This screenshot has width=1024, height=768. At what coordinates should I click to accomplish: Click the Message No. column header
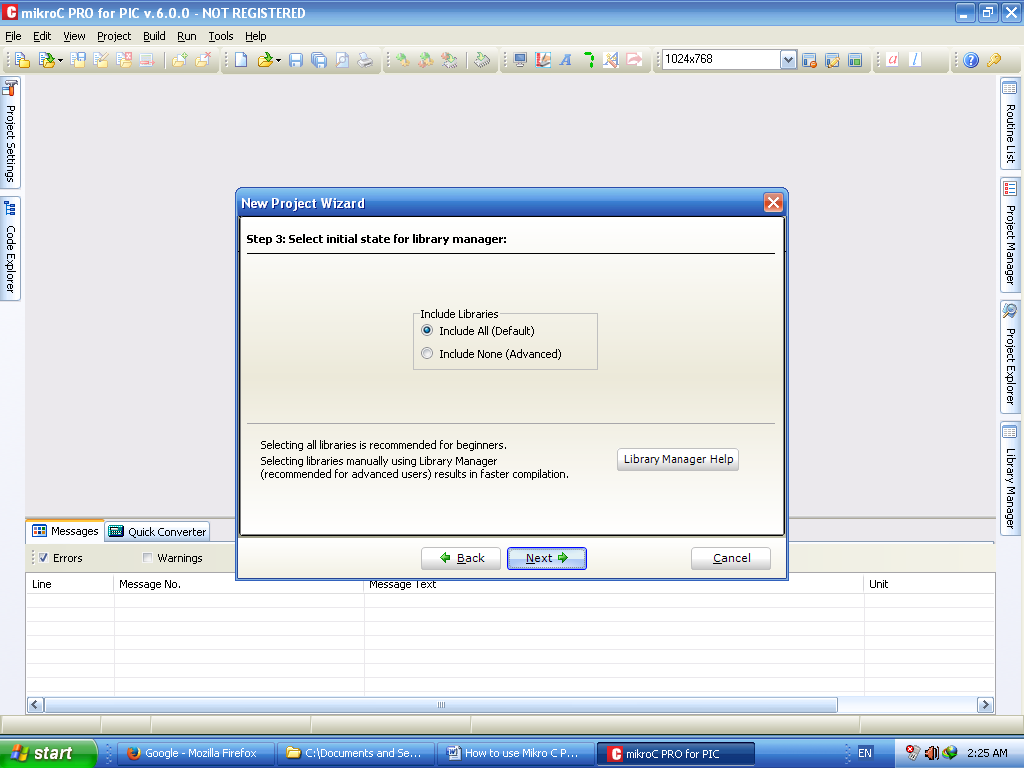click(x=238, y=584)
